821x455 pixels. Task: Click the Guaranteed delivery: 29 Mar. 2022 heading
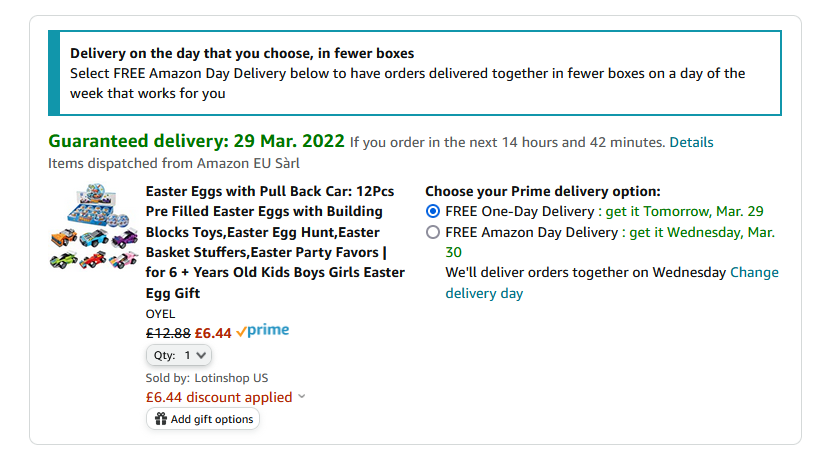(196, 141)
